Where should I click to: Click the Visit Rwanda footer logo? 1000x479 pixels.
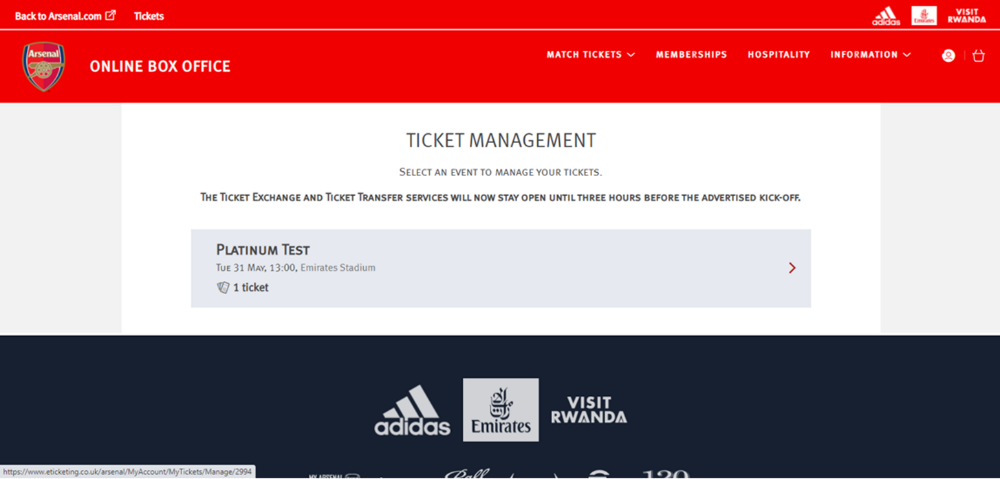coord(589,410)
